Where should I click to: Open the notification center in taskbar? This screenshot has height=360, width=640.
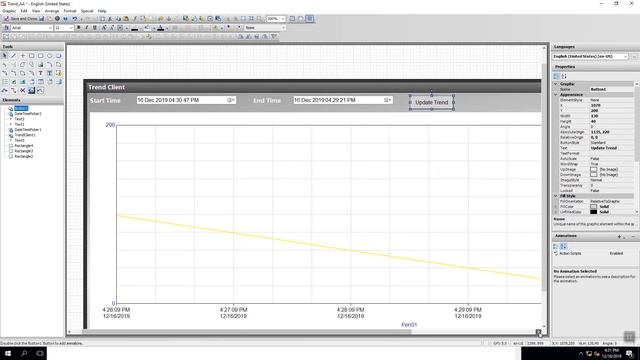click(629, 353)
